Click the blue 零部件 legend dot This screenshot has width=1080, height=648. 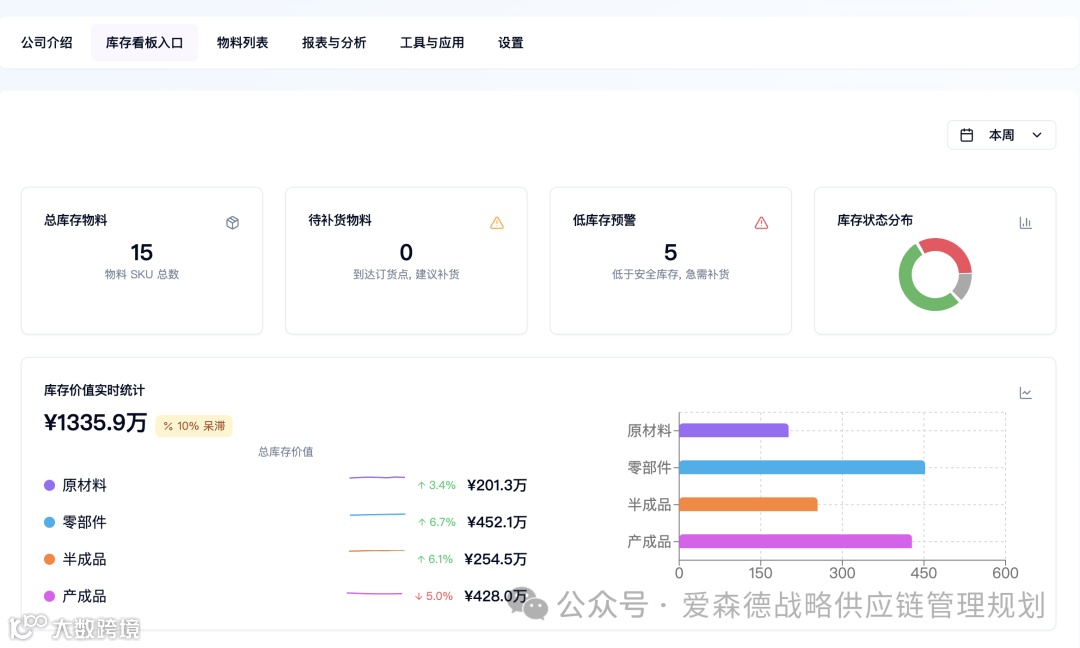pyautogui.click(x=50, y=522)
